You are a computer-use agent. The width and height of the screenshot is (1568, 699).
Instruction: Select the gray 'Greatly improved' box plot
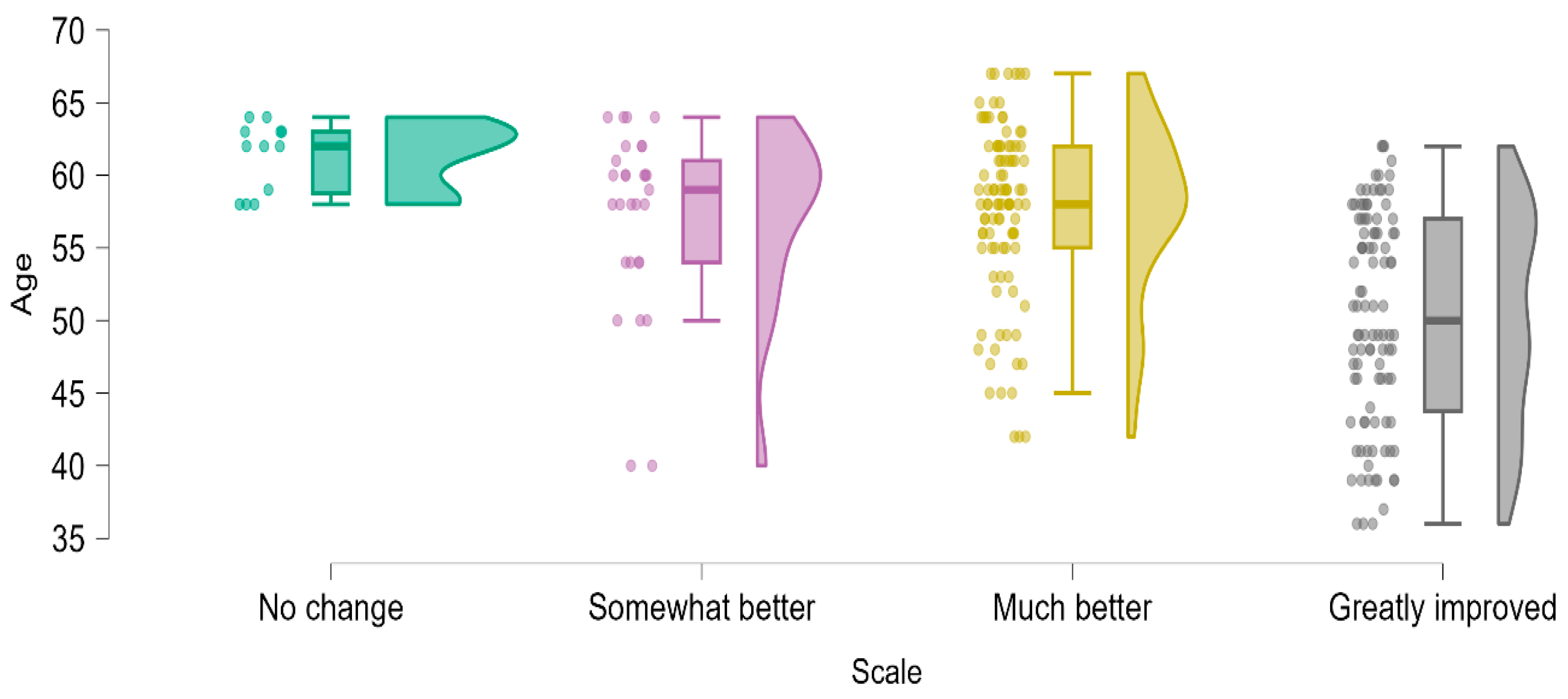click(1442, 314)
